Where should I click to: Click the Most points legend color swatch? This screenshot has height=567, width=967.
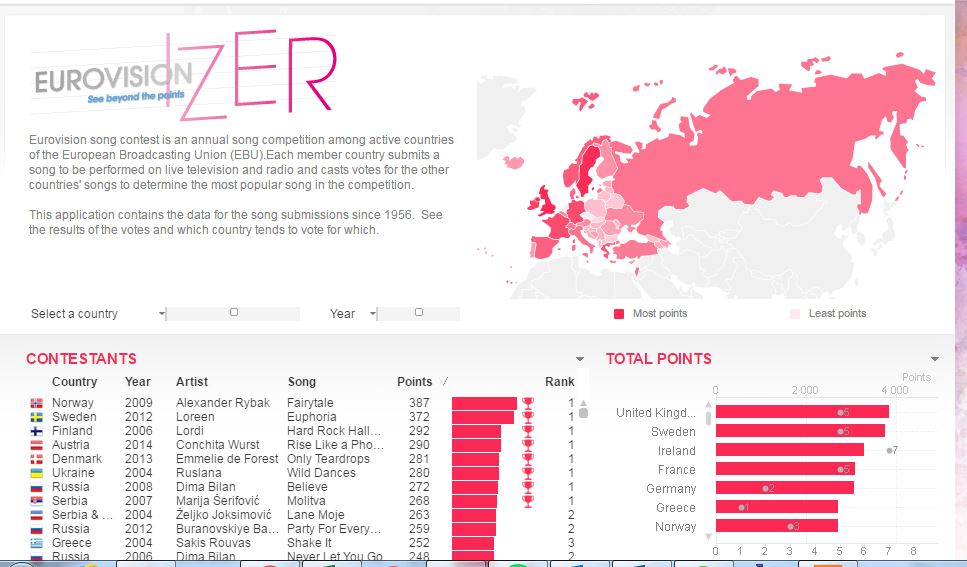pos(619,314)
